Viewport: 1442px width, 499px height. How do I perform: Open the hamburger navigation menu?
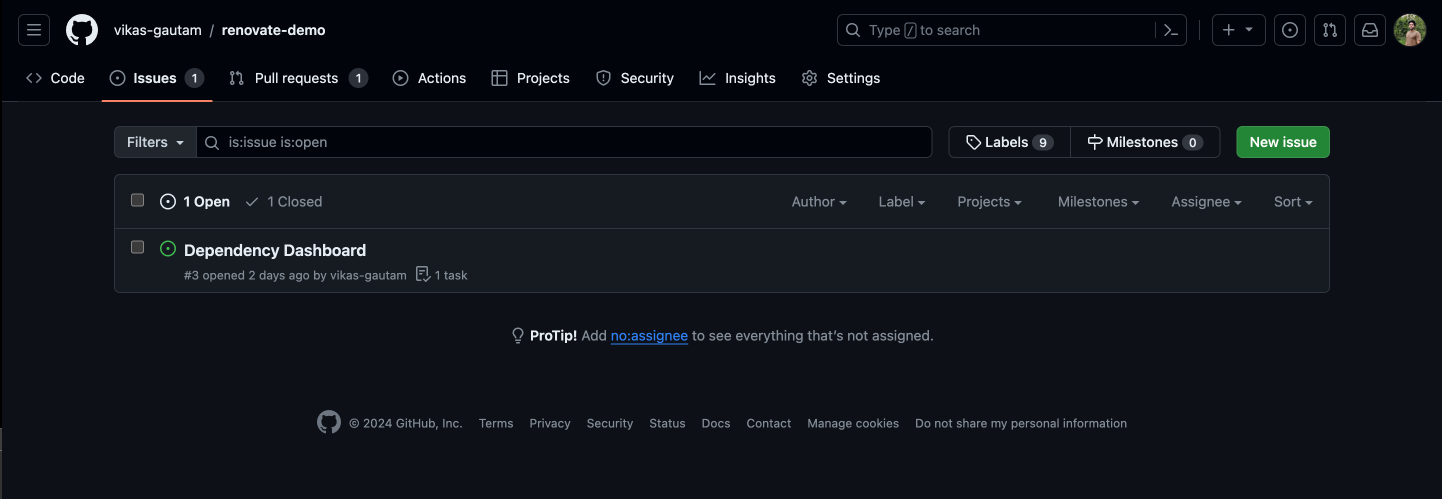(x=33, y=30)
